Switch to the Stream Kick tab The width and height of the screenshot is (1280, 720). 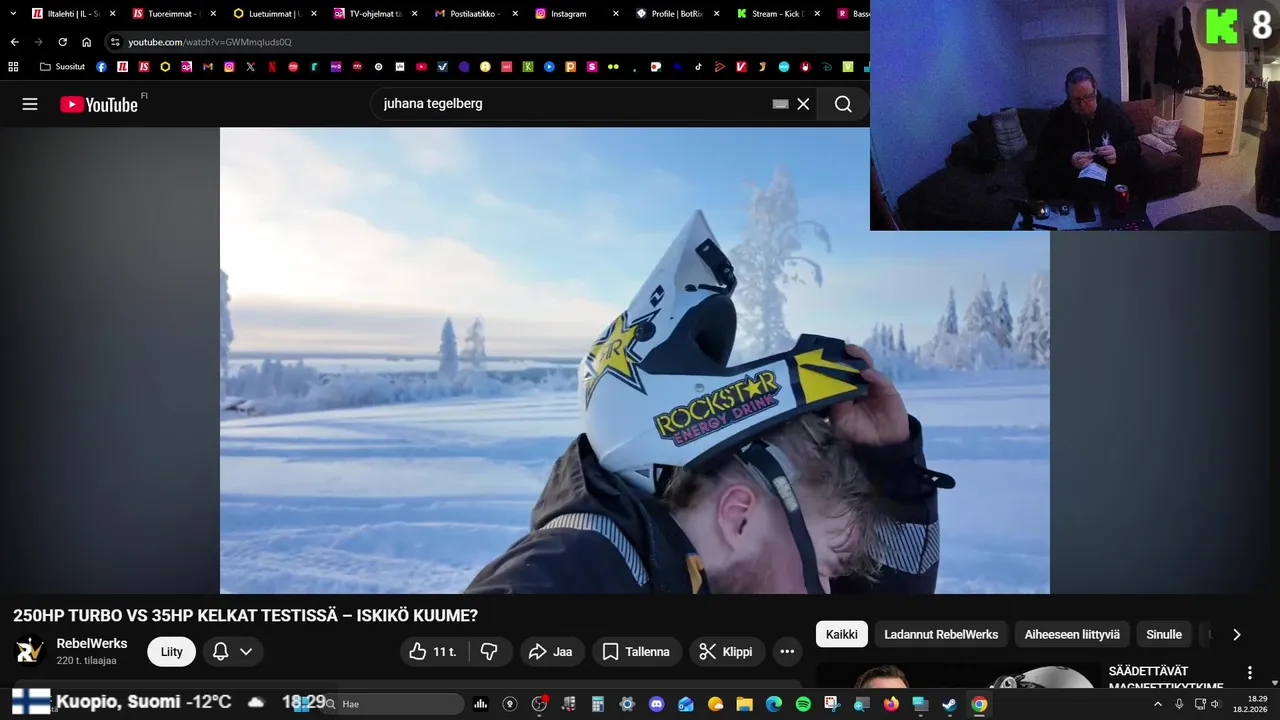[x=779, y=14]
